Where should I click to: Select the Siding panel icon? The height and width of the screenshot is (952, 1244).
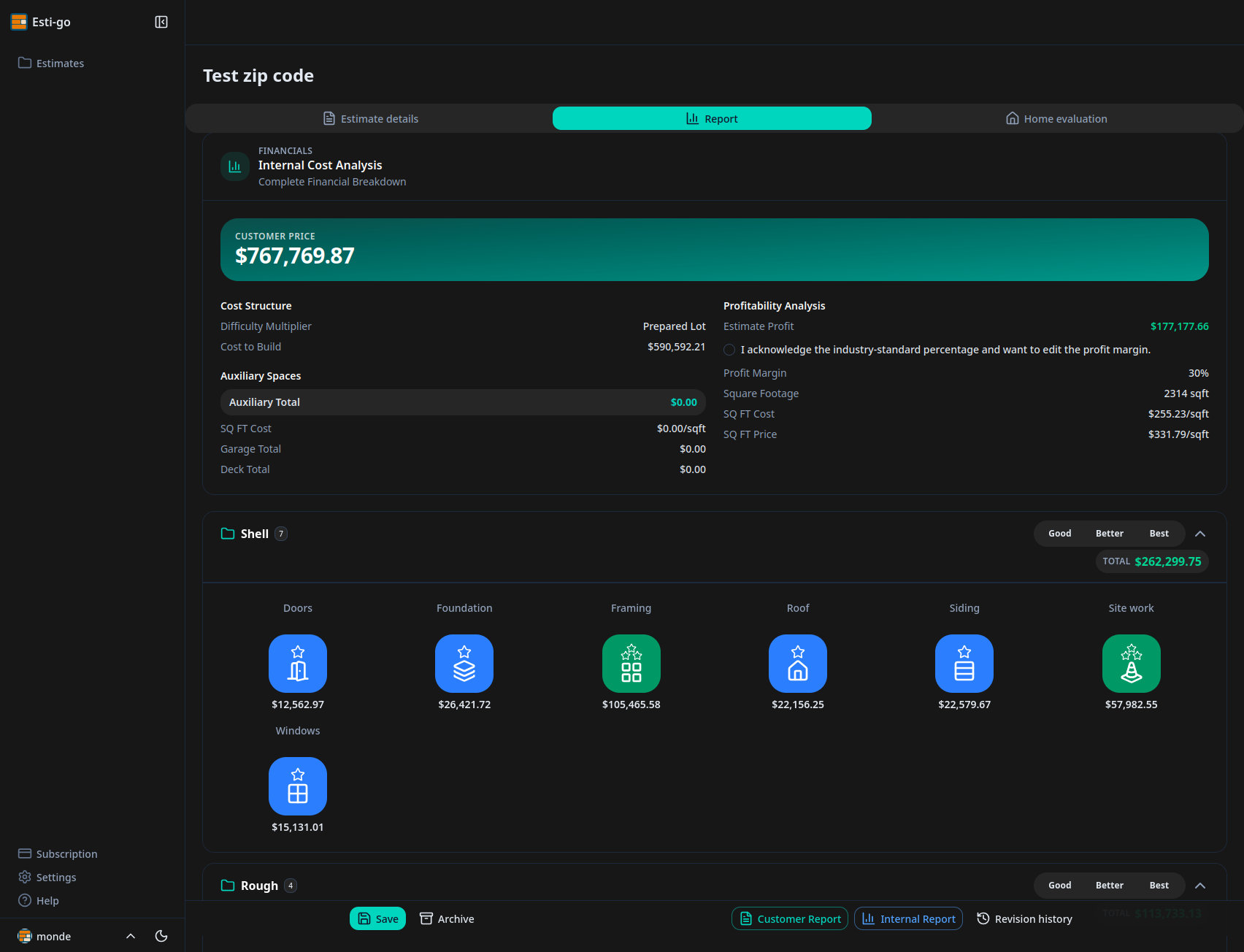(964, 664)
